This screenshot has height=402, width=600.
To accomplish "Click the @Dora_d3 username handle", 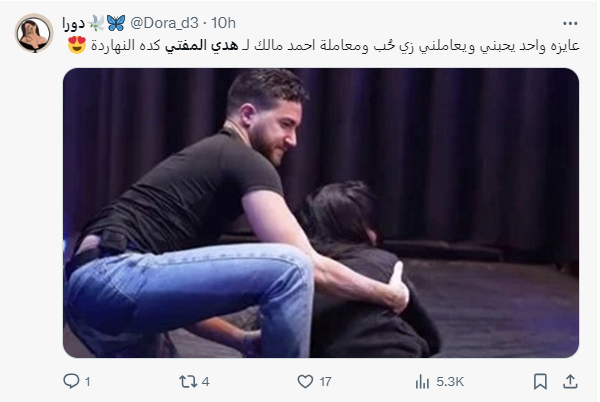I will 164,23.
